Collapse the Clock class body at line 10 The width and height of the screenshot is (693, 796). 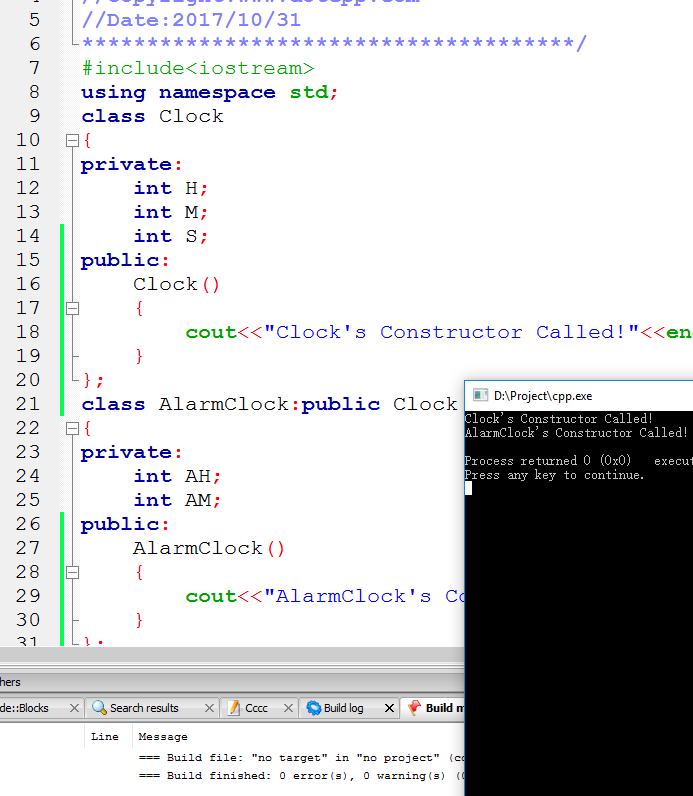pos(72,141)
